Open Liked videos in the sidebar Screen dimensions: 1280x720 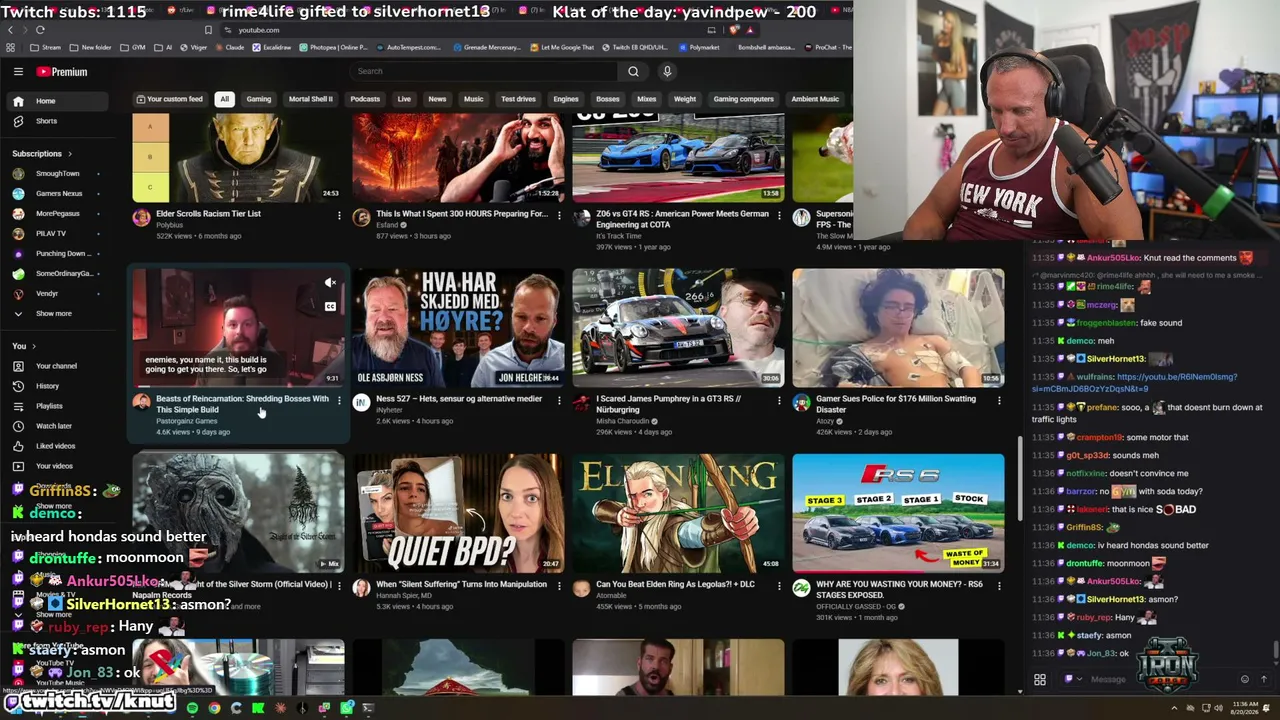58,446
